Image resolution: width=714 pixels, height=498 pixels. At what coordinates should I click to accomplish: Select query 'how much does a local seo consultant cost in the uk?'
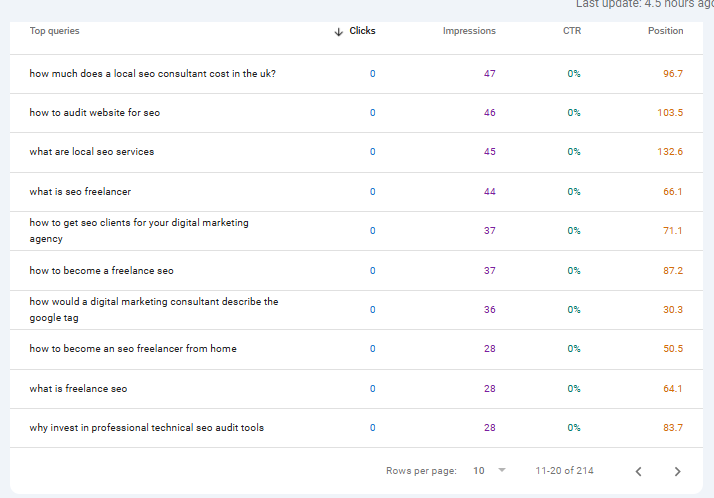[x=153, y=74]
